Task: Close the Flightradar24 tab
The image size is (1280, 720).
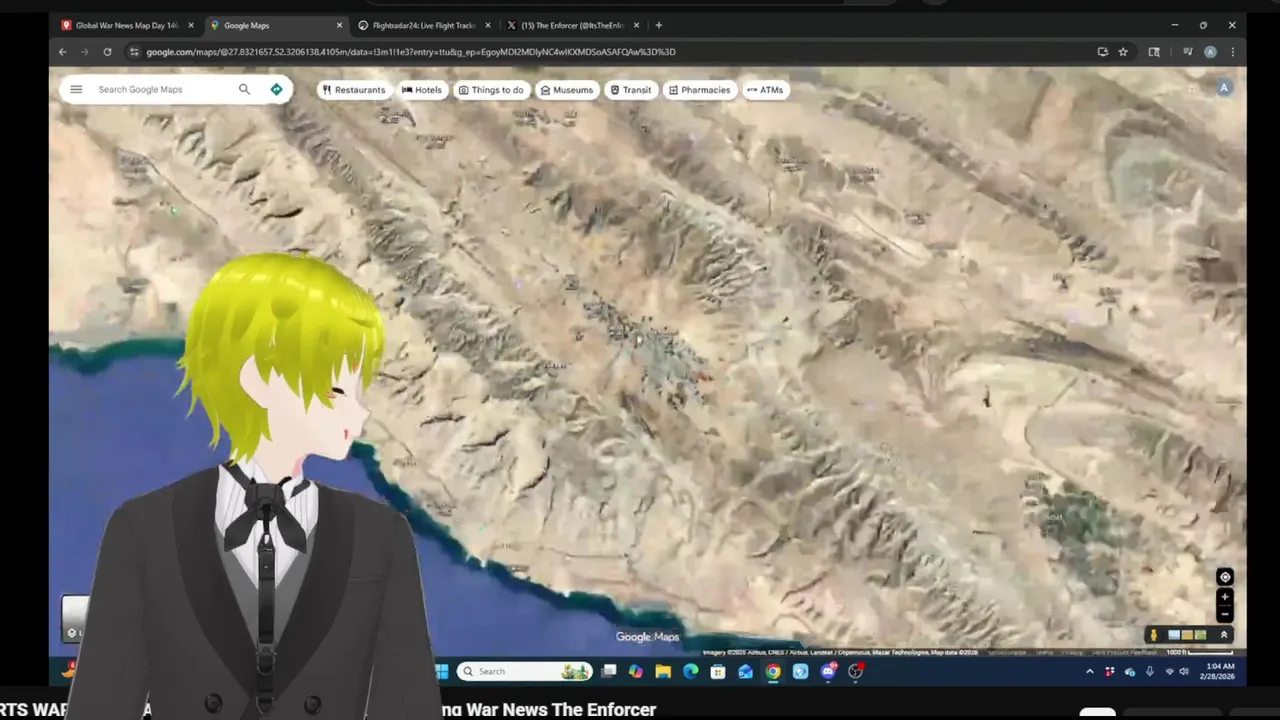Action: coord(488,25)
